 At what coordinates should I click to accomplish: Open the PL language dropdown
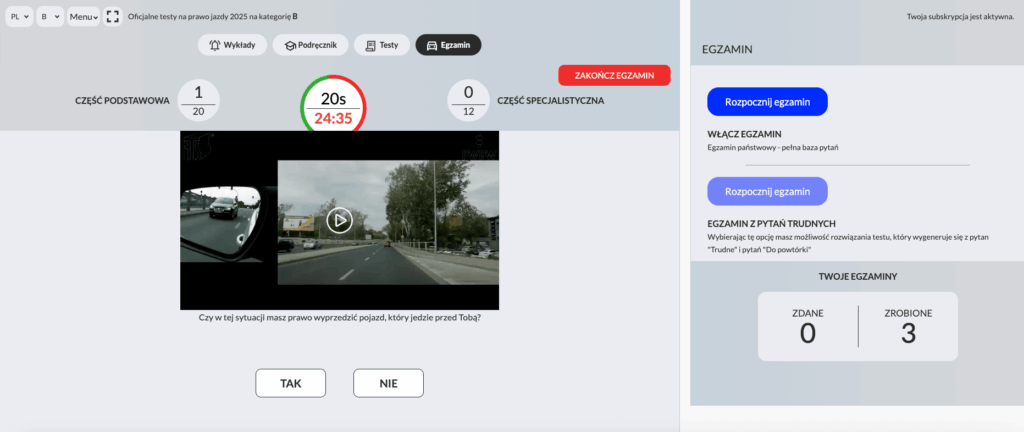tap(20, 17)
